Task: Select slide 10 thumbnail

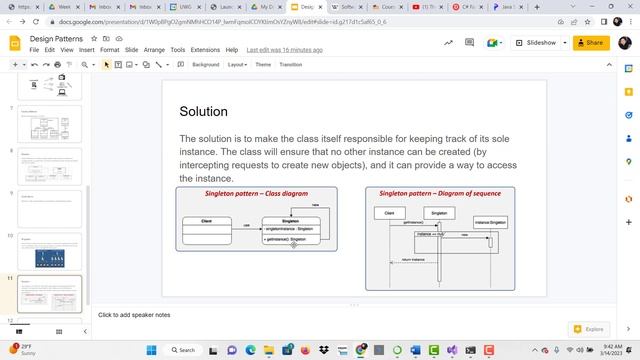Action: click(x=49, y=251)
